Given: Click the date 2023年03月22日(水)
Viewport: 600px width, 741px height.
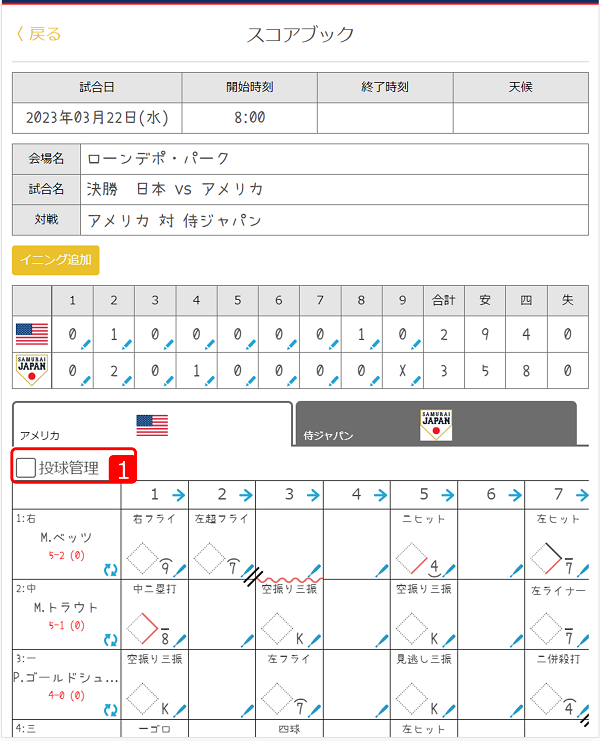Looking at the screenshot, I should click(x=97, y=118).
